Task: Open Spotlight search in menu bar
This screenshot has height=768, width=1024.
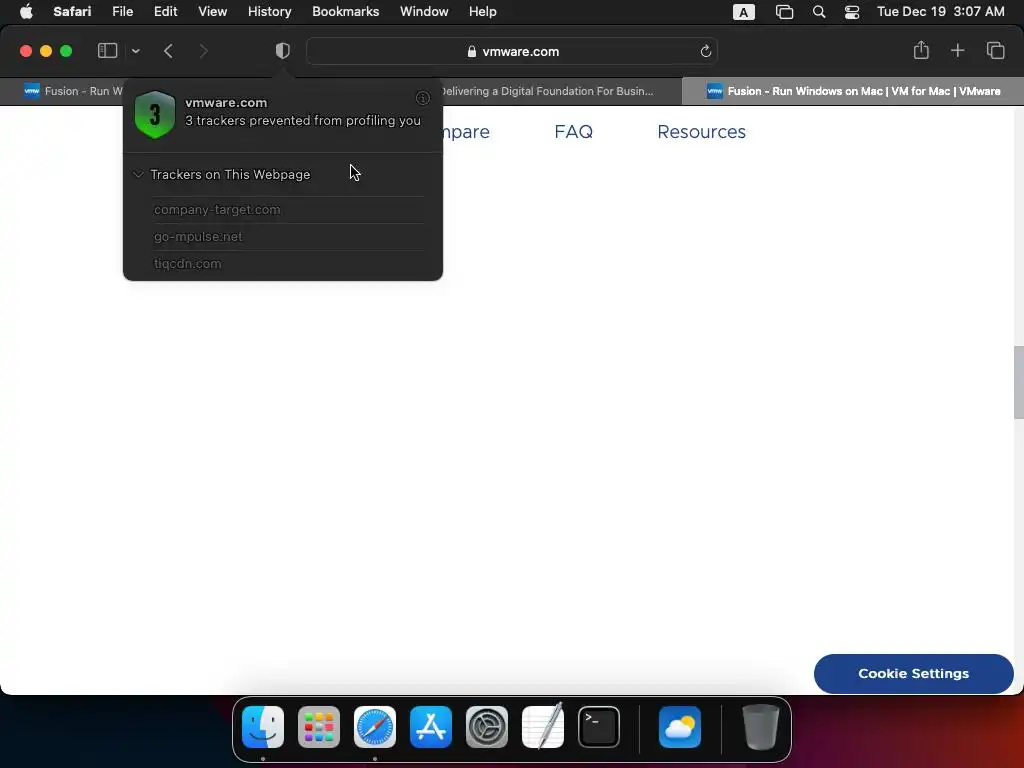Action: coord(818,12)
